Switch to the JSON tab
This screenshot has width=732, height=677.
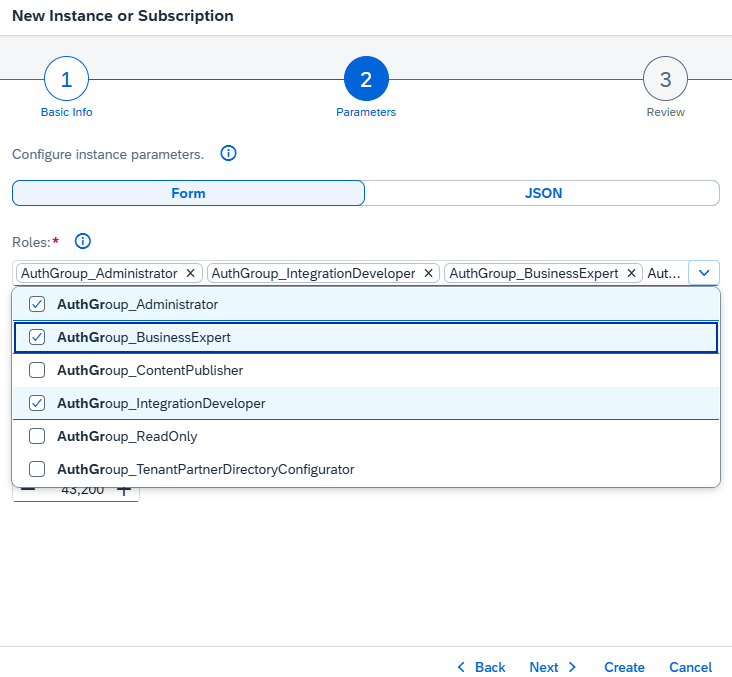[543, 193]
